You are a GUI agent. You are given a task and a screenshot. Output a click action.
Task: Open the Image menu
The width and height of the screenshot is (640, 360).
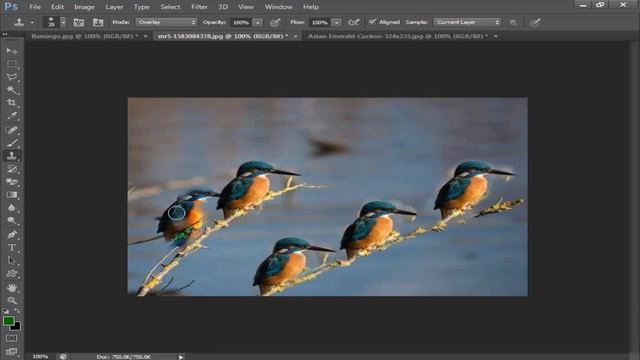(84, 7)
